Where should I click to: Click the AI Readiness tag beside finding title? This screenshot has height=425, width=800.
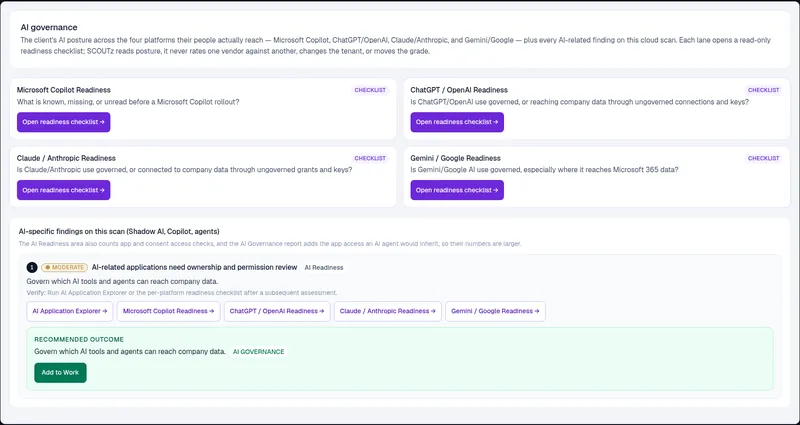pyautogui.click(x=324, y=267)
